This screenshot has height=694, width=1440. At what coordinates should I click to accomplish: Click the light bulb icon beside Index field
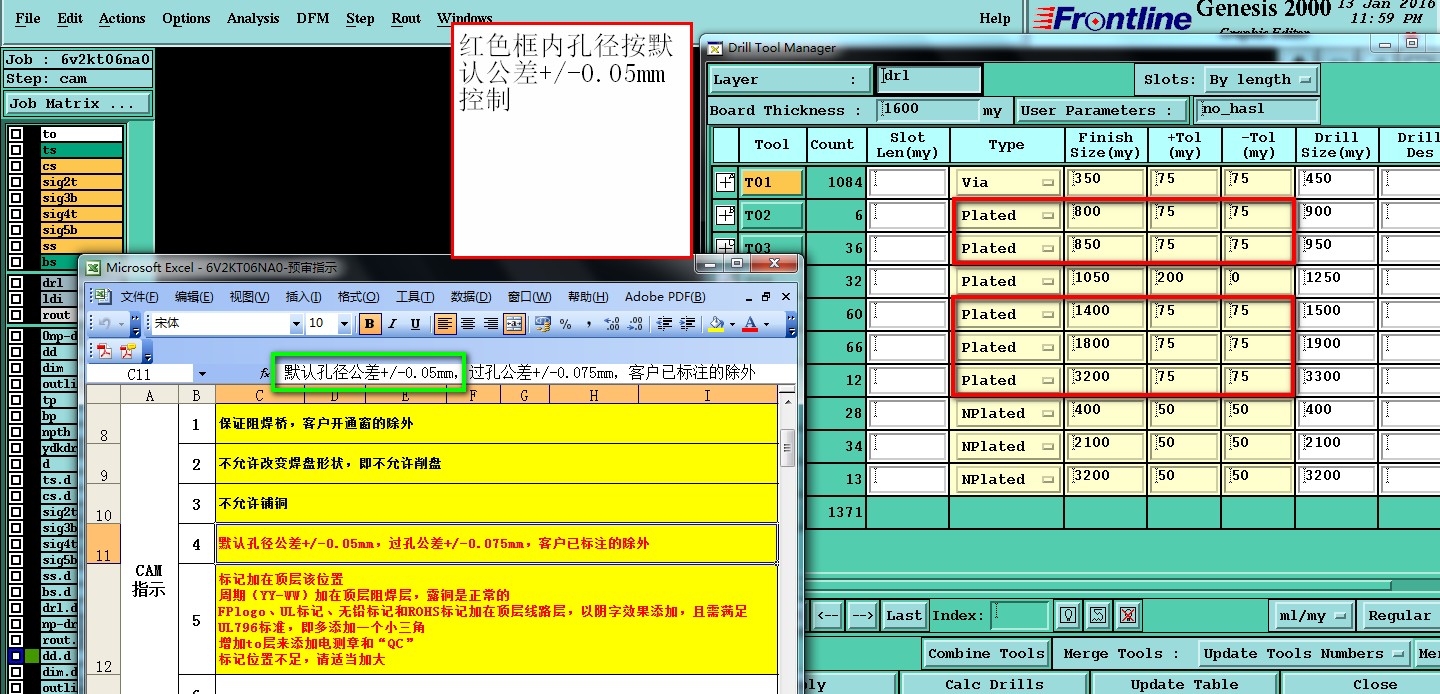click(1069, 615)
